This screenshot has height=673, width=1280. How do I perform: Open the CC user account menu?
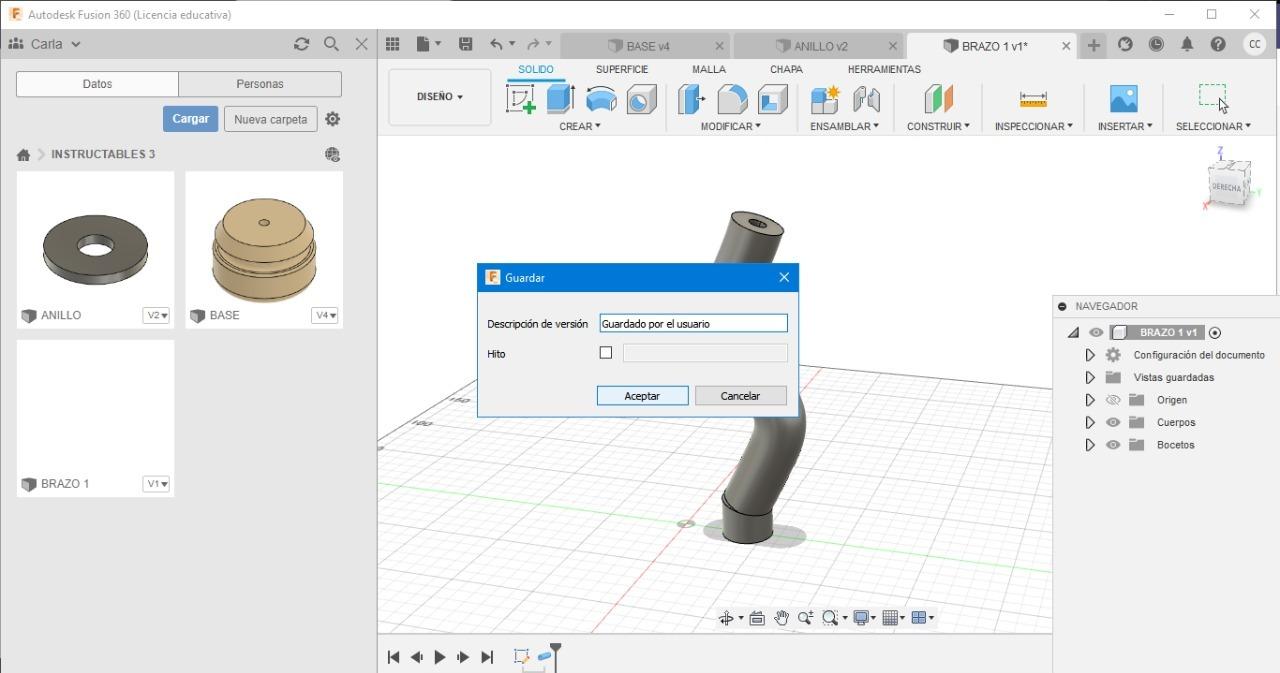(1254, 44)
